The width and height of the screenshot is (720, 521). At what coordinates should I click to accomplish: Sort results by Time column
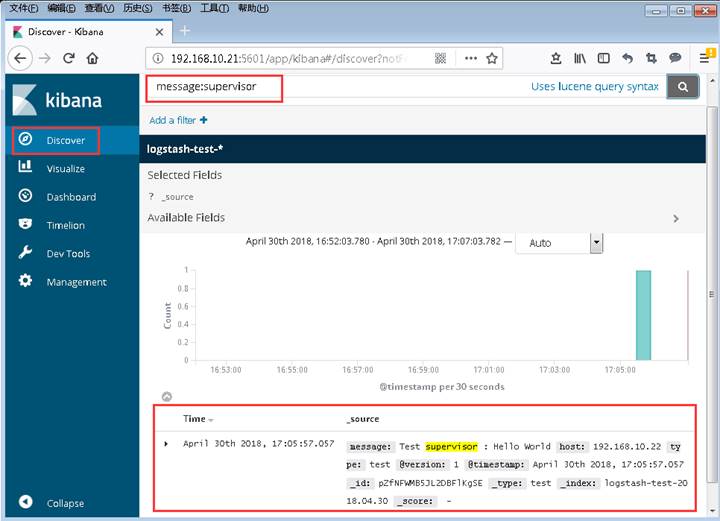pos(198,419)
